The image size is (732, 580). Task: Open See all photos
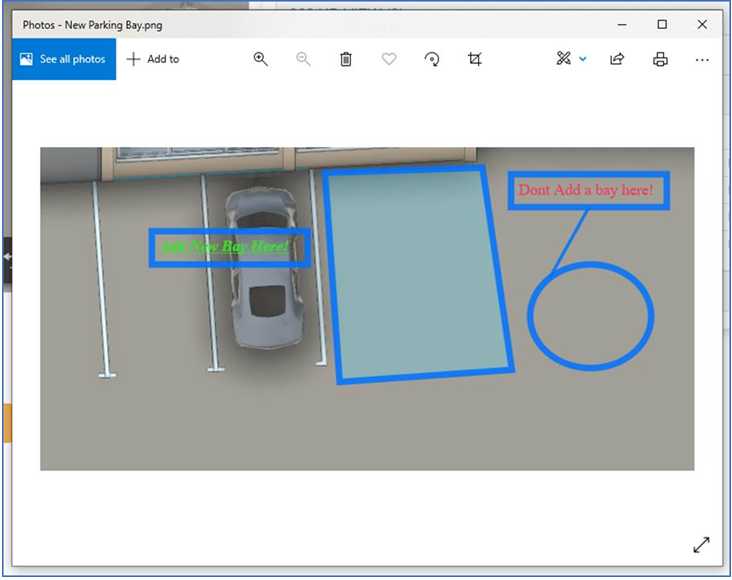point(64,59)
